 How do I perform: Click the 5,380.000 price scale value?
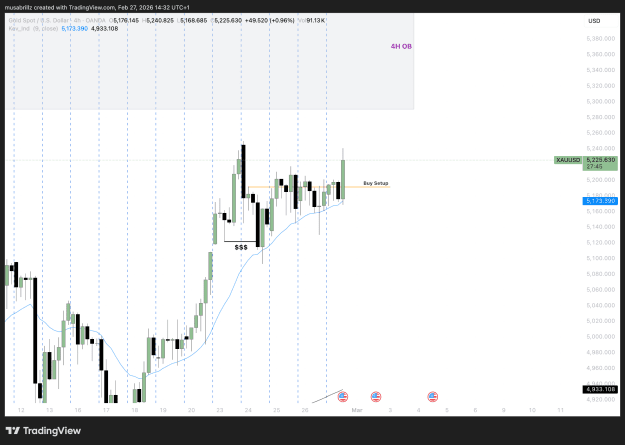click(600, 39)
